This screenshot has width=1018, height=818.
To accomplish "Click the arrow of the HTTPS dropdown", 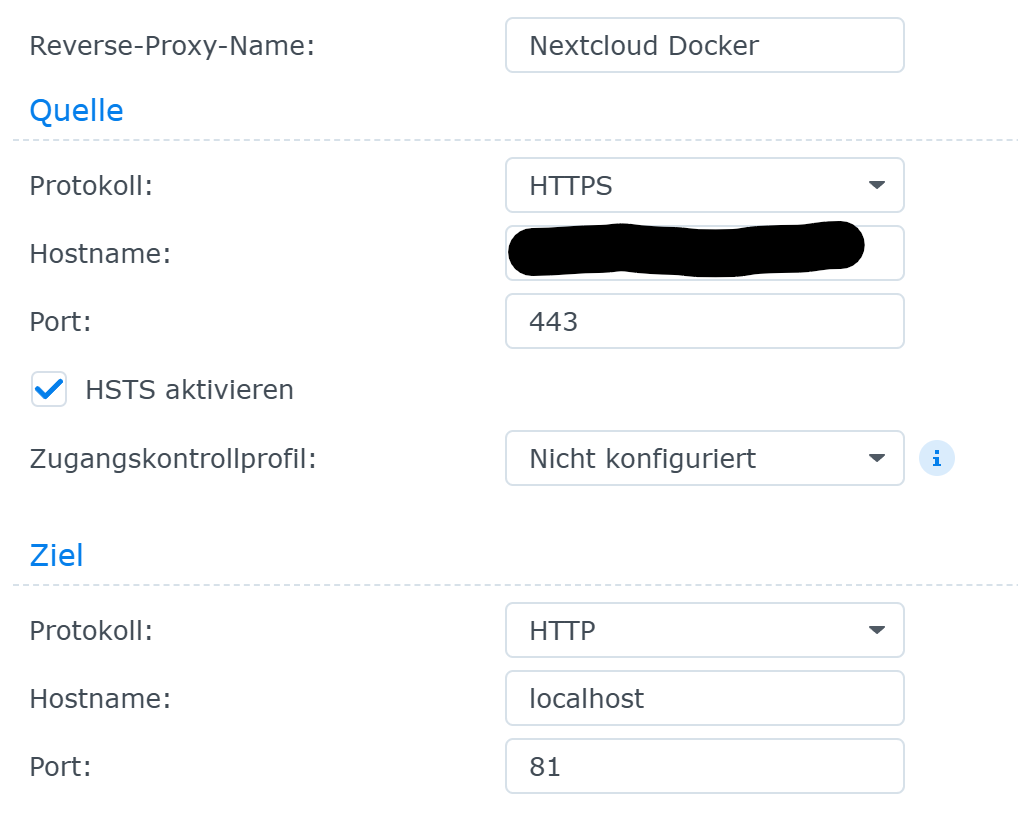I will point(877,185).
